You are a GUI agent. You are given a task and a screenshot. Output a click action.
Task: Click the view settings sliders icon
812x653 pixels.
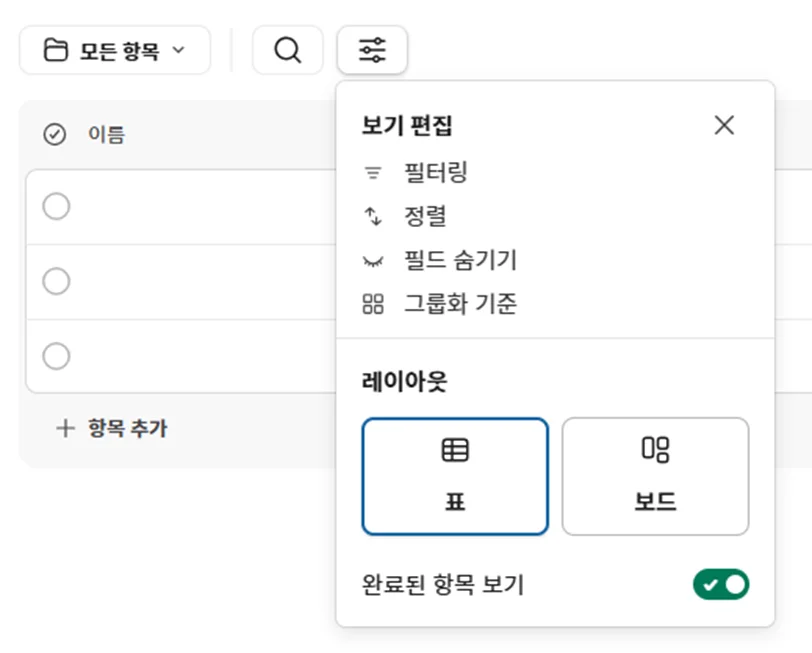[372, 50]
